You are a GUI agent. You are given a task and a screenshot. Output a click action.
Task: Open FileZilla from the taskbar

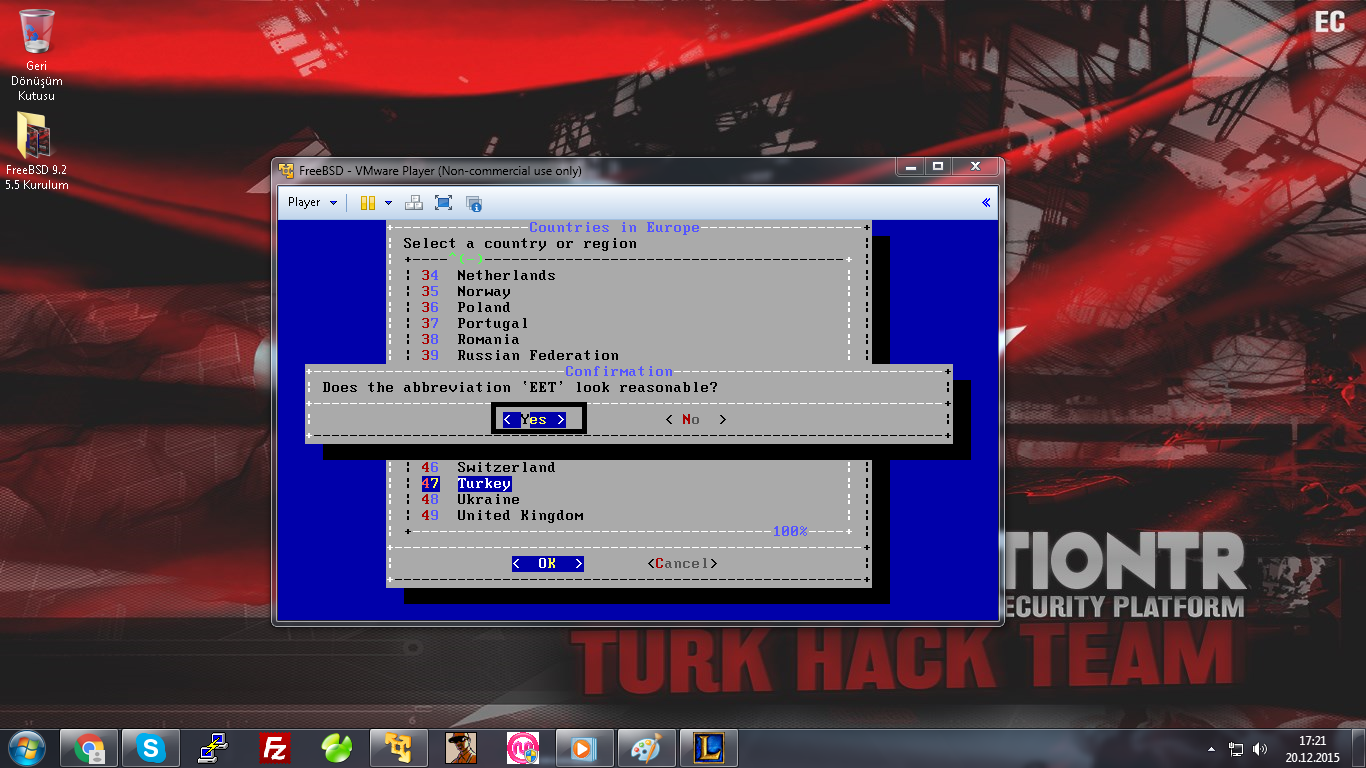(x=274, y=748)
